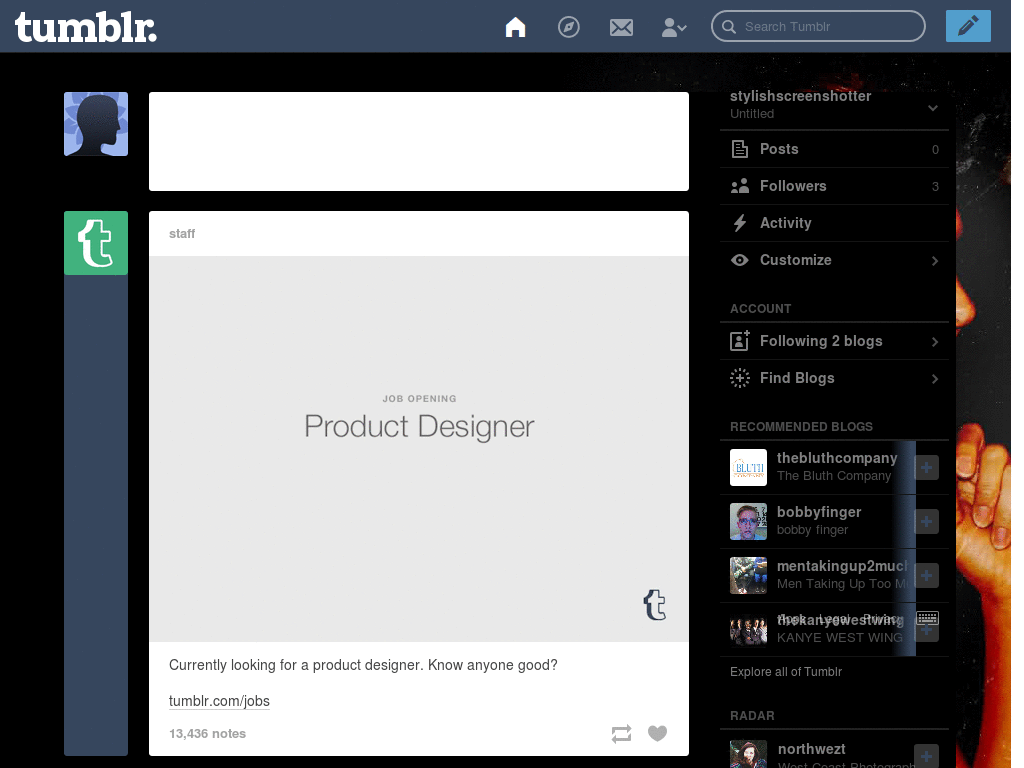Click the KANYE WEST WING avatar
The image size is (1024, 768).
click(748, 630)
